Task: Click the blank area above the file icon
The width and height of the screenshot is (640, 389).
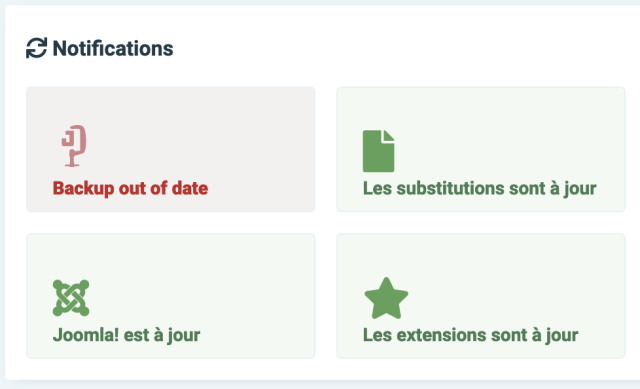Action: 378,108
